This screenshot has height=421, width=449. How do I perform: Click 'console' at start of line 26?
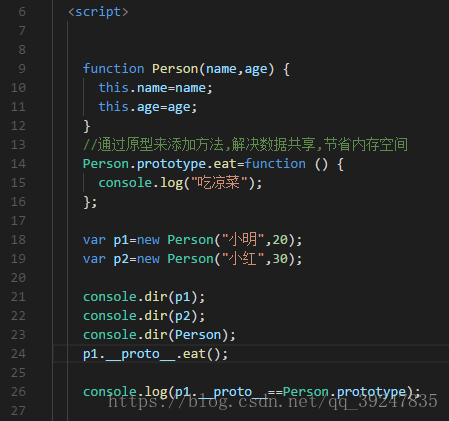[x=110, y=392]
